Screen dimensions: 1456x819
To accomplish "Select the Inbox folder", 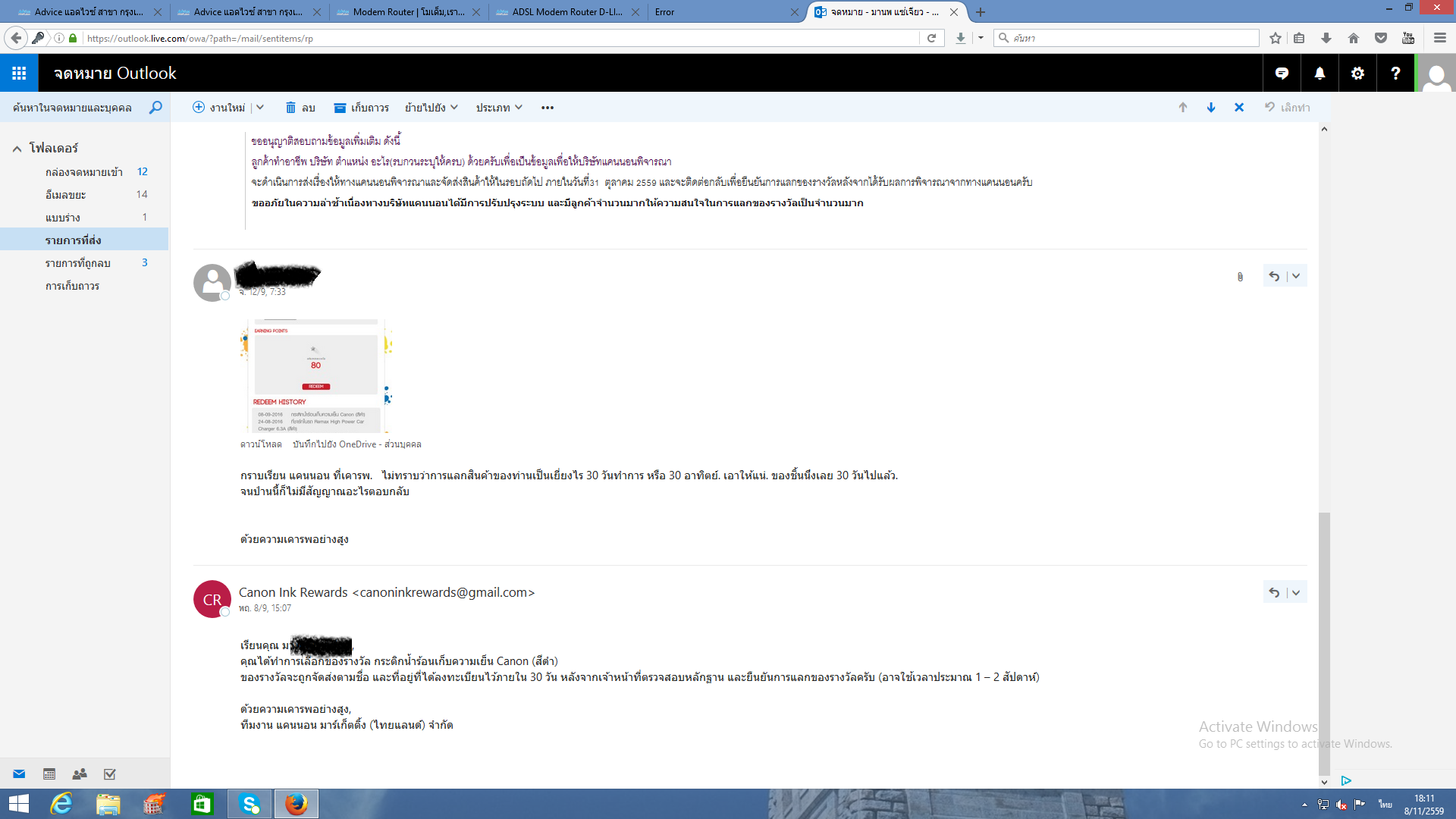I will point(83,172).
